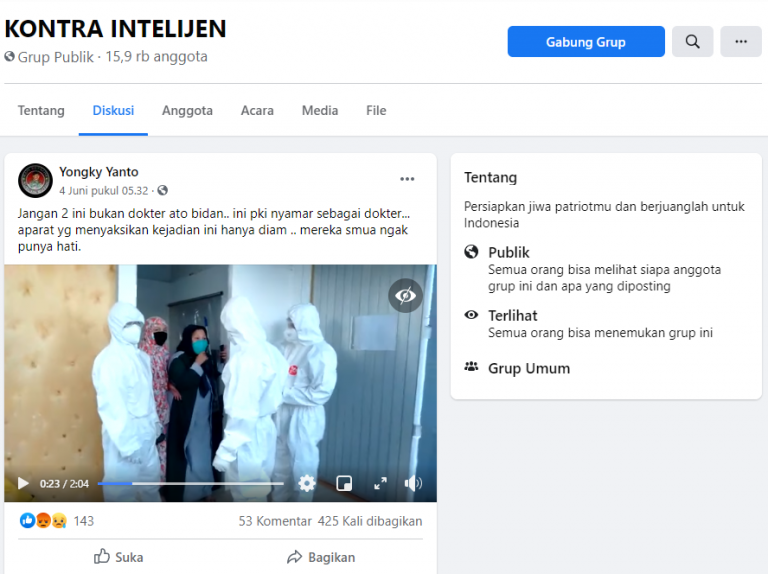Open the Anggota tab

(187, 111)
